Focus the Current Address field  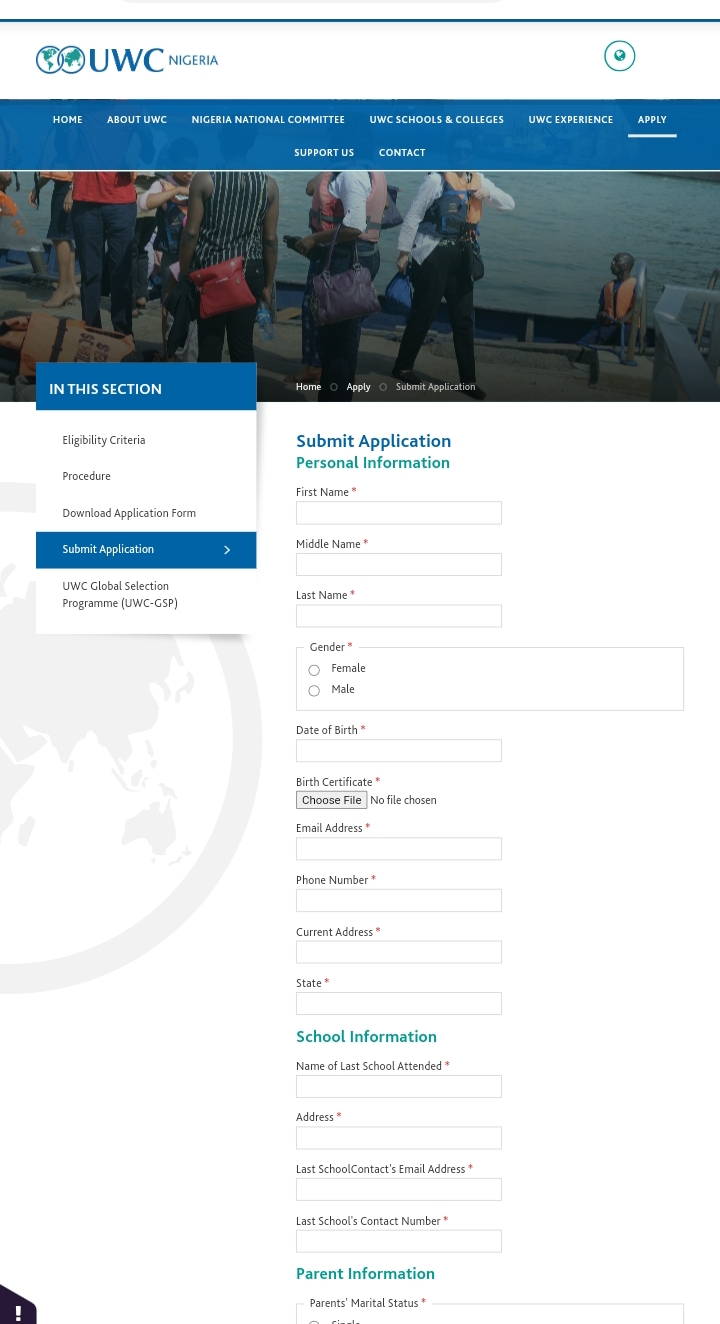[399, 952]
